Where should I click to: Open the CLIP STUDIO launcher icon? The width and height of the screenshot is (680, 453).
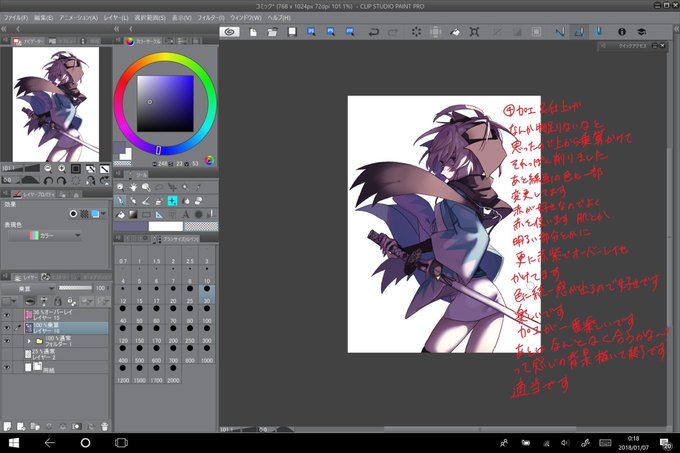click(229, 32)
